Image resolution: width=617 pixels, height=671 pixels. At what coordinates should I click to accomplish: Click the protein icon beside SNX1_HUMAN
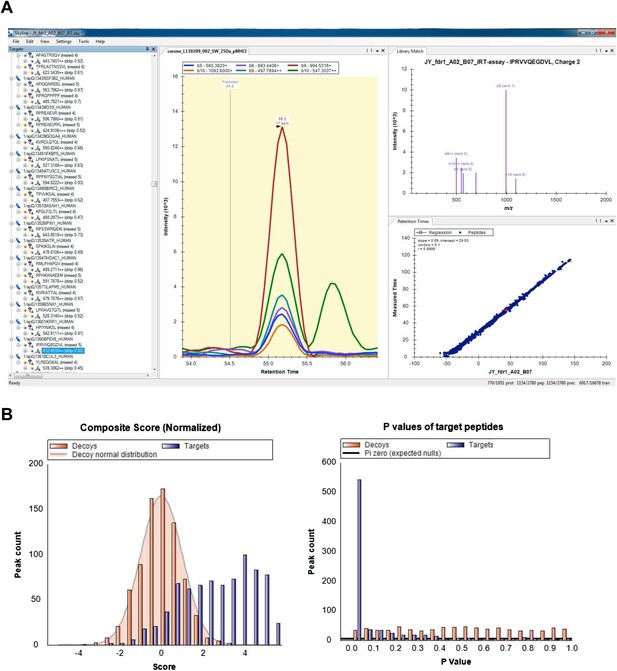pos(18,304)
